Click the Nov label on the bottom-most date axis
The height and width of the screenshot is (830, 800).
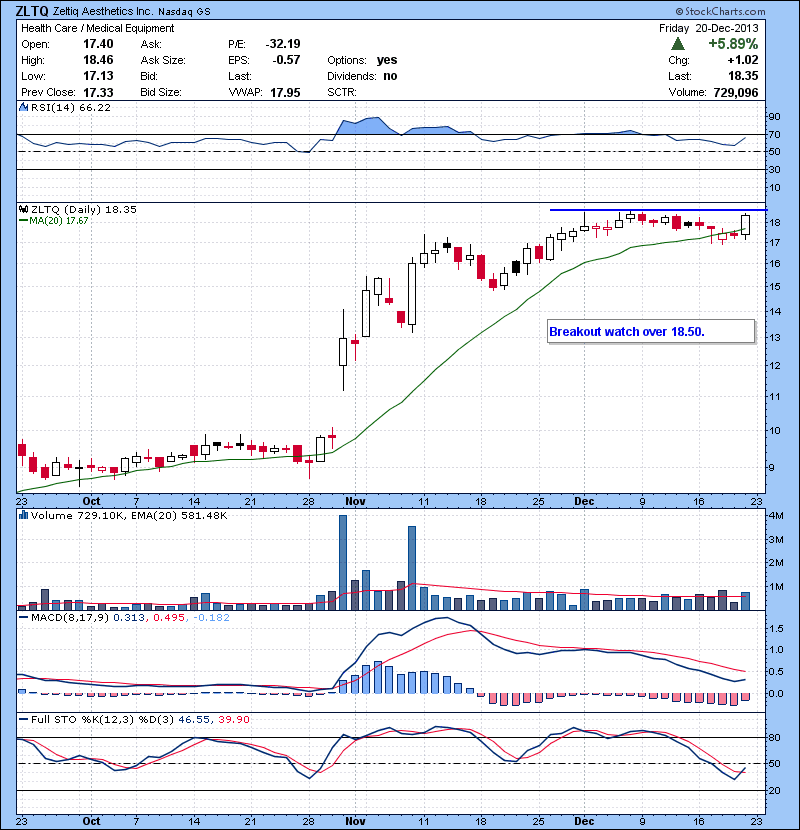(x=355, y=822)
